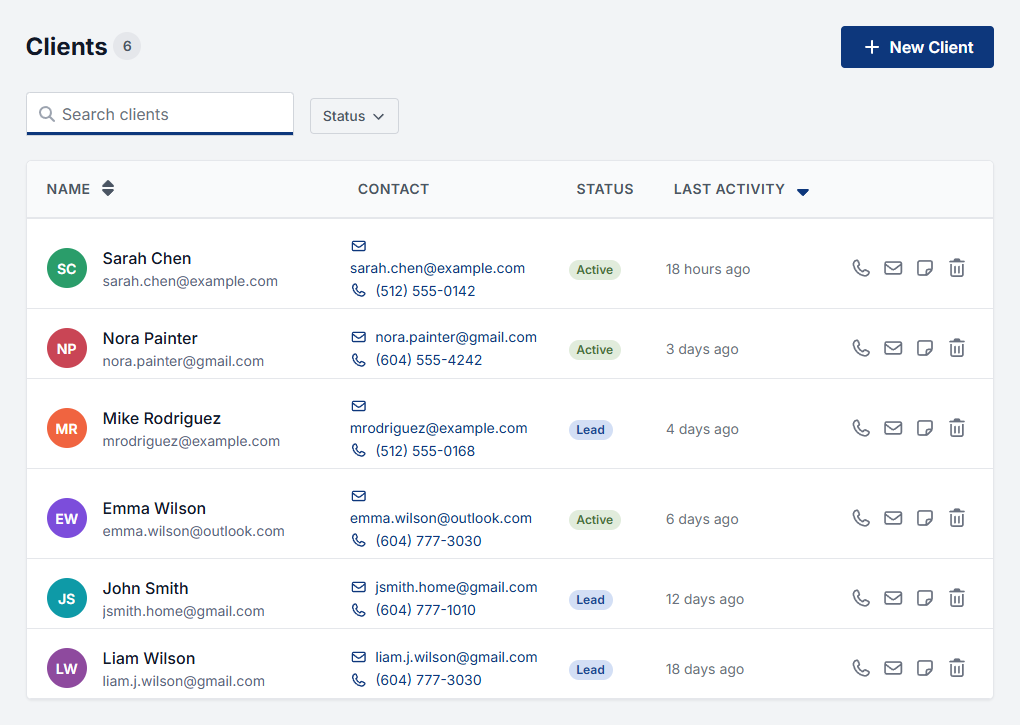
Task: Select the JS avatar for John Smith
Action: 67,598
